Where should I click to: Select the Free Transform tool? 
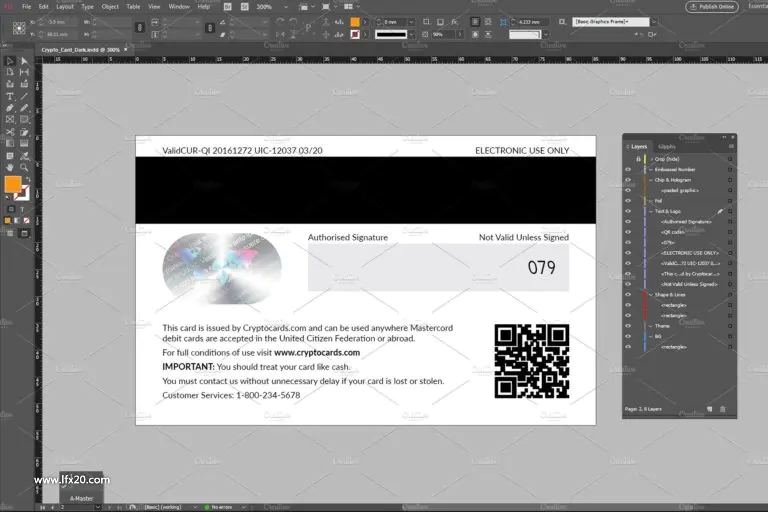[x=24, y=132]
